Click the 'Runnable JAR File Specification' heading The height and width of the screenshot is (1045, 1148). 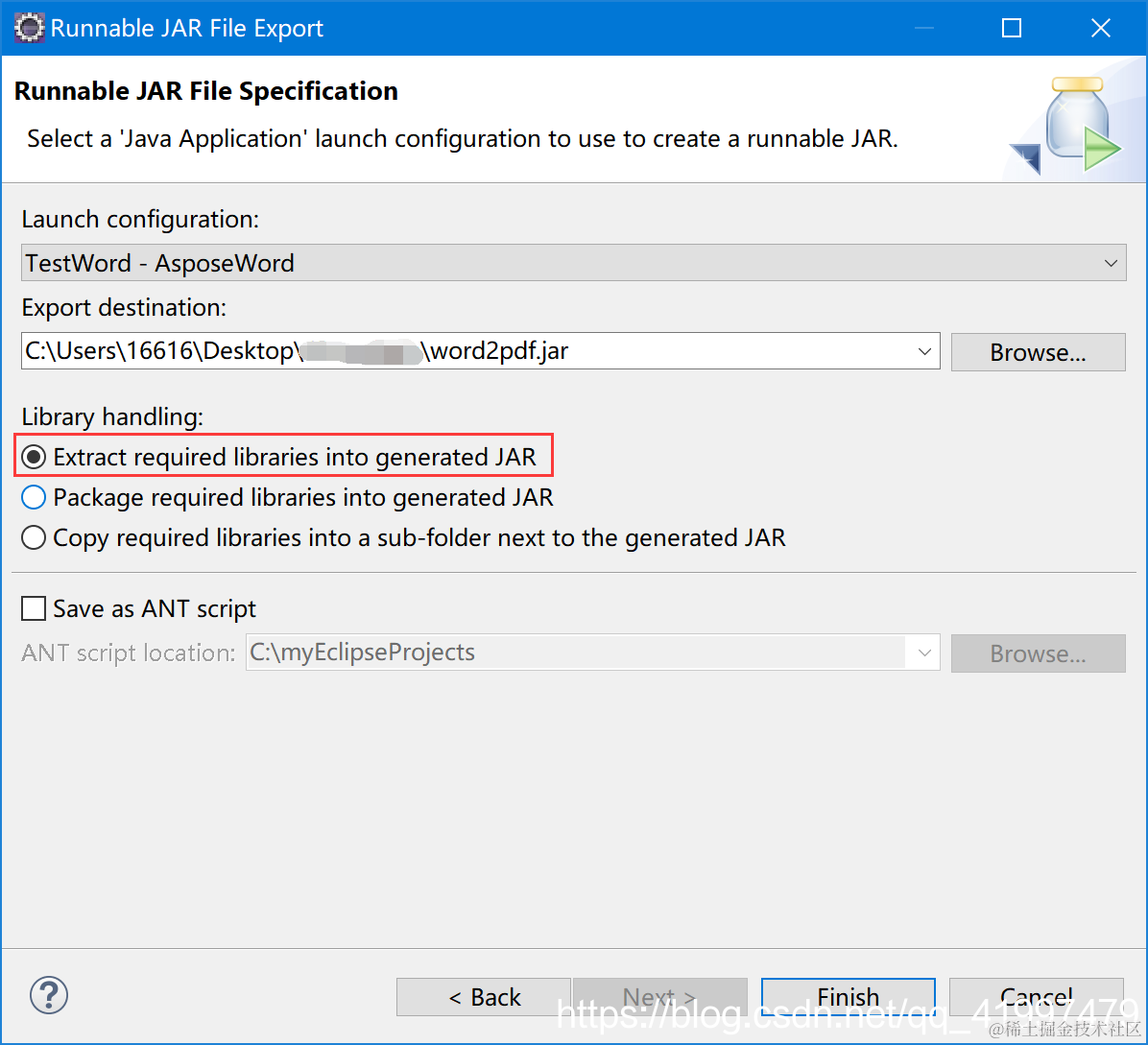click(x=205, y=91)
